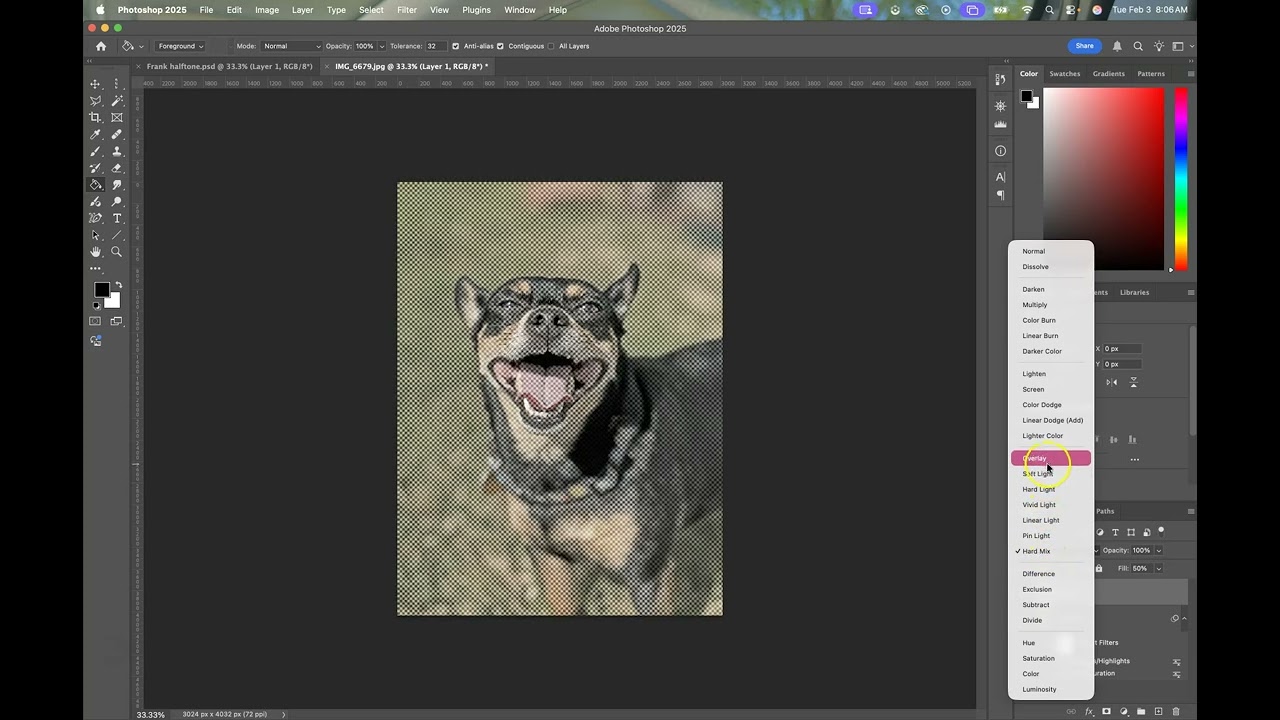1280x720 pixels.
Task: Select the Zoom tool
Action: (x=117, y=252)
